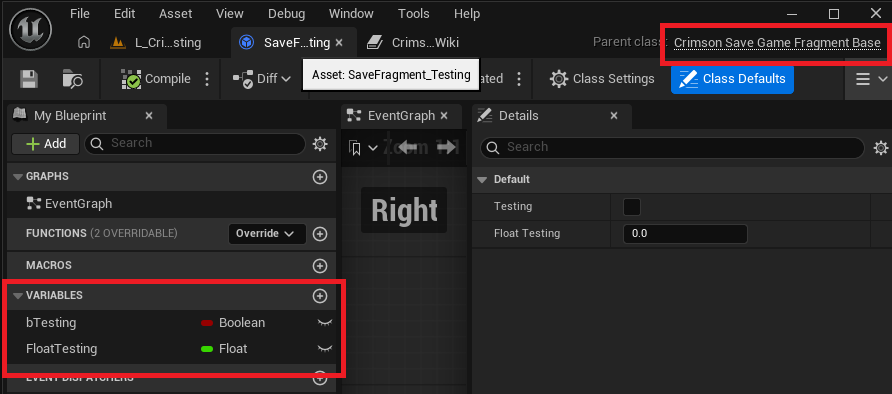Add a new graph
This screenshot has width=892, height=394.
pos(320,177)
